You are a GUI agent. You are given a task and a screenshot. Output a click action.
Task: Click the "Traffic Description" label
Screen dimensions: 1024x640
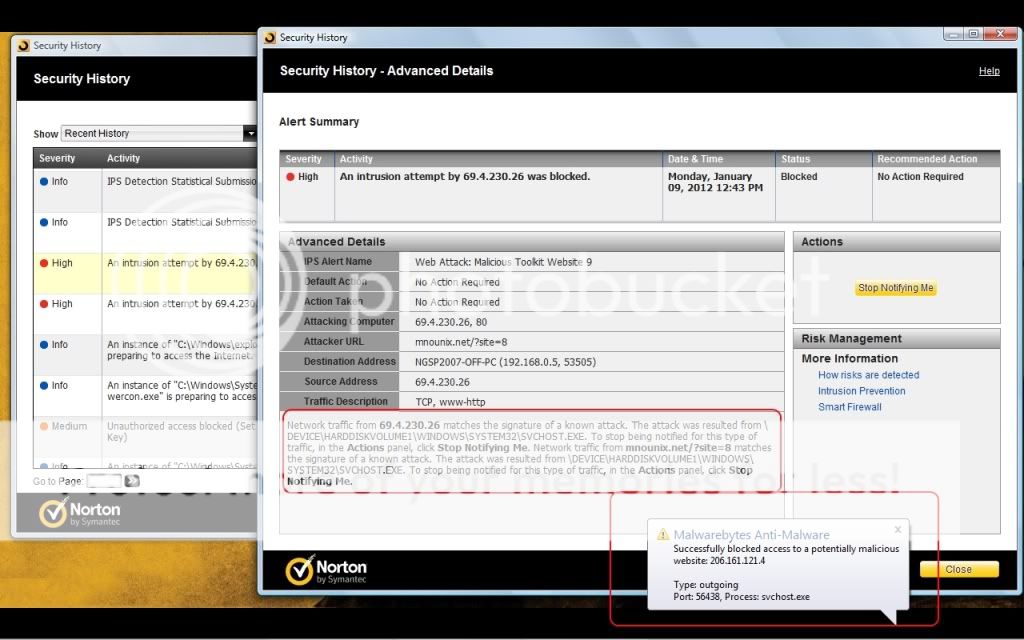(x=345, y=401)
